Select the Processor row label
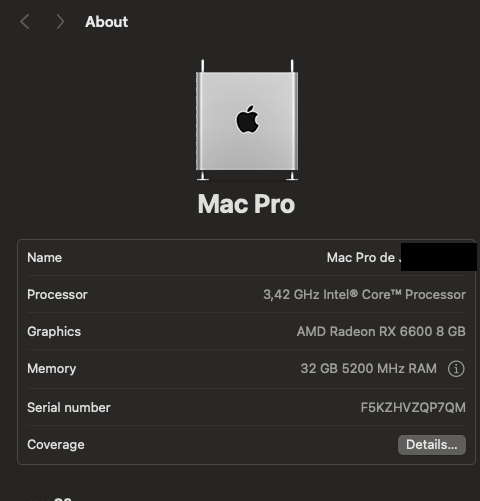Image resolution: width=480 pixels, height=501 pixels. tap(57, 295)
